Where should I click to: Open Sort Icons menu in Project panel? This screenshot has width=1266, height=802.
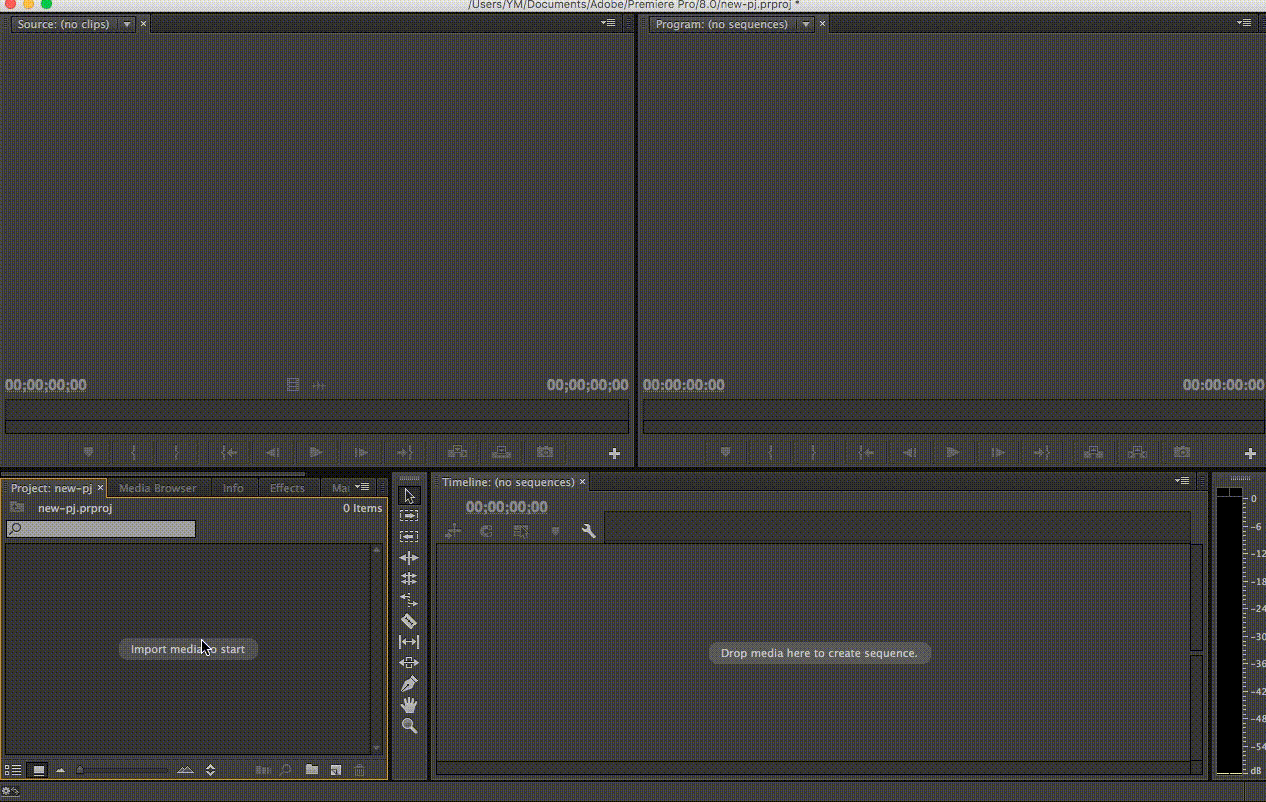(x=210, y=770)
